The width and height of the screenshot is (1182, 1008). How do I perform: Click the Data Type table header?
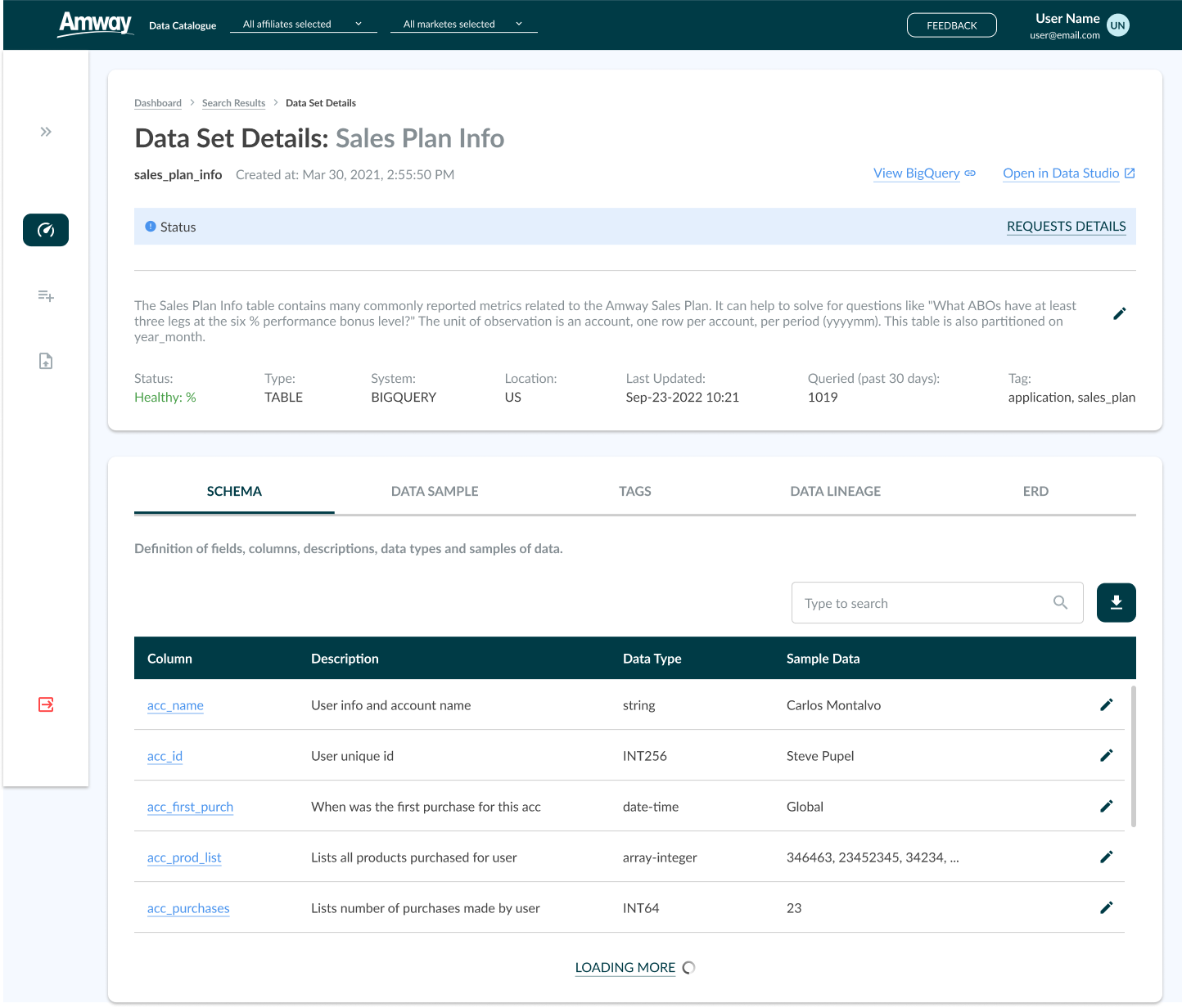coord(652,659)
